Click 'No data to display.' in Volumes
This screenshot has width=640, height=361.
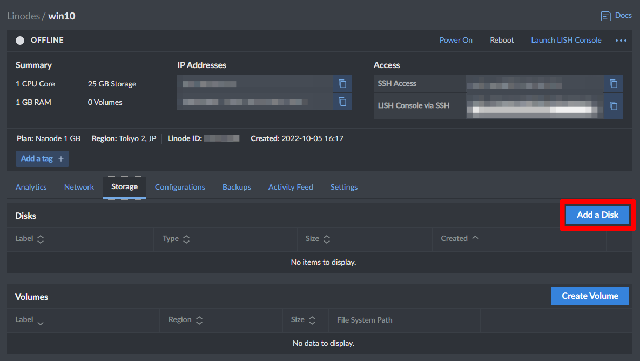(323, 343)
